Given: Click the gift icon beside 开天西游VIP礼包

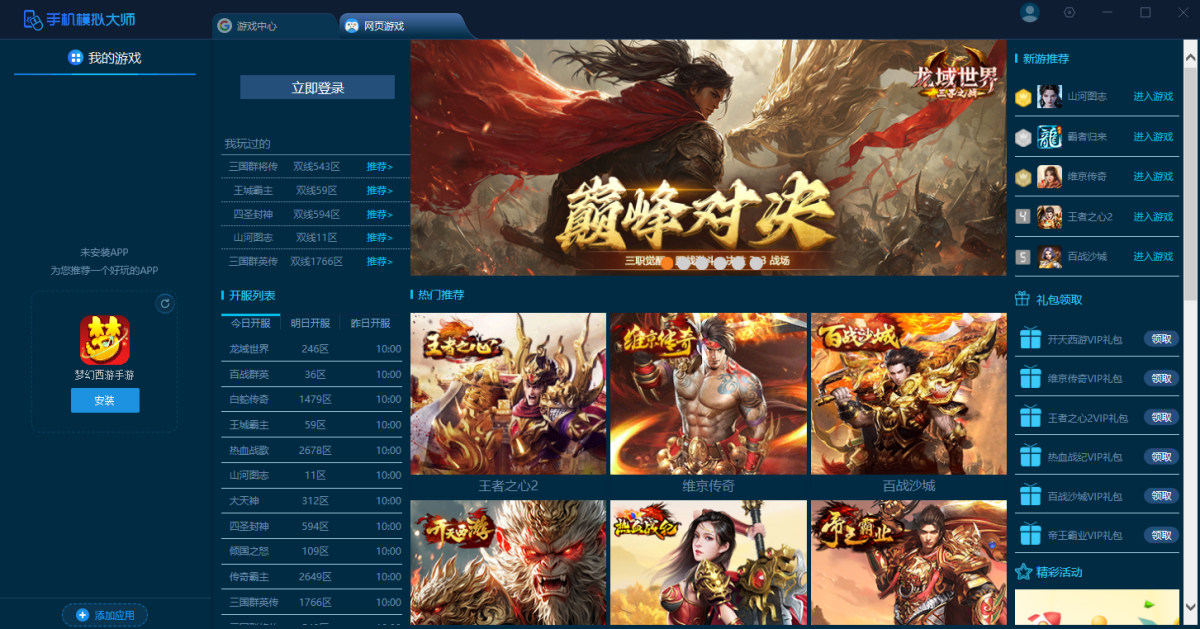Looking at the screenshot, I should [x=1030, y=339].
